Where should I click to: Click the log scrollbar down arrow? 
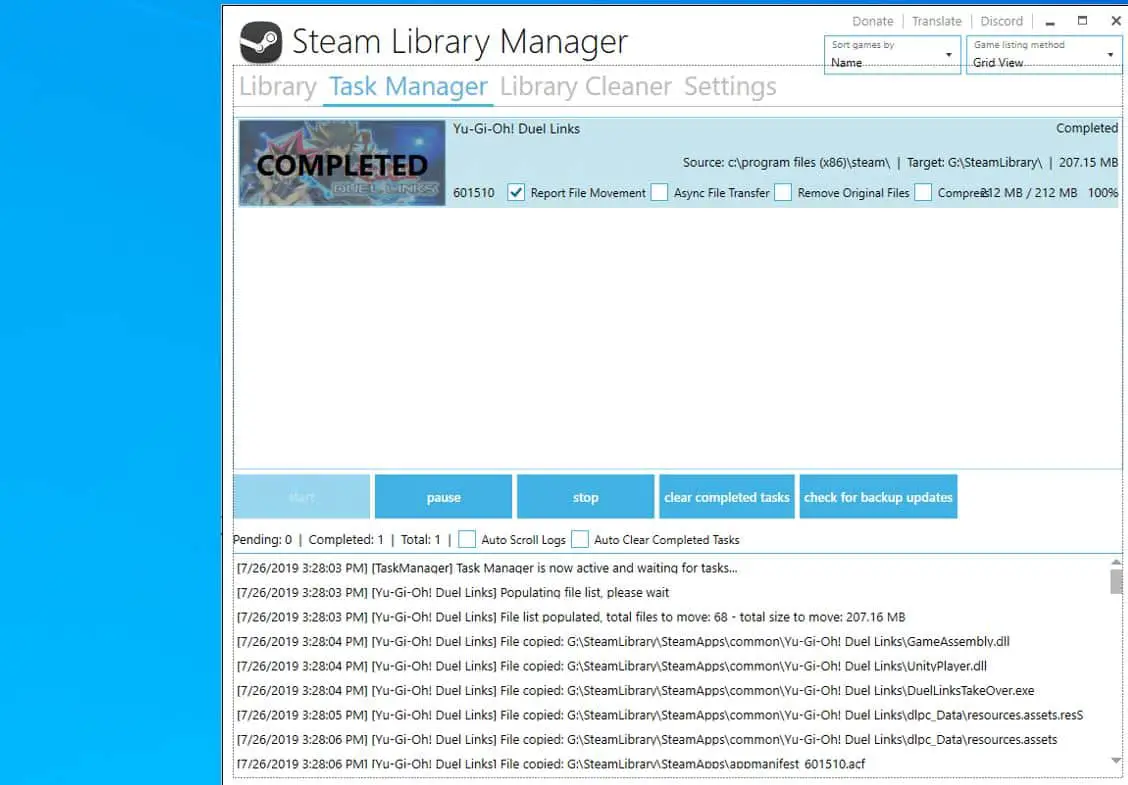pyautogui.click(x=1116, y=761)
